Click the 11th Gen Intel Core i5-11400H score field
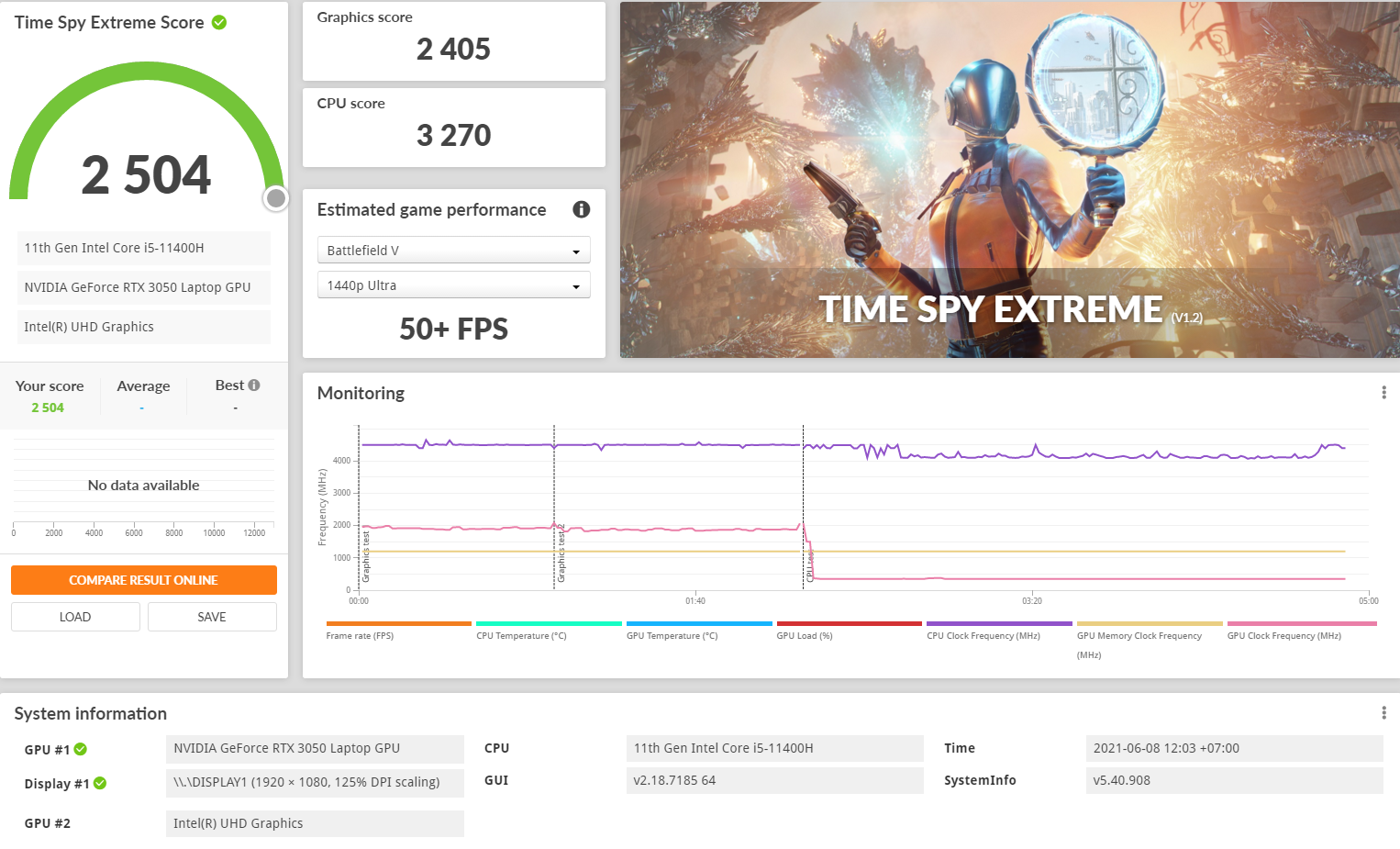 click(144, 248)
